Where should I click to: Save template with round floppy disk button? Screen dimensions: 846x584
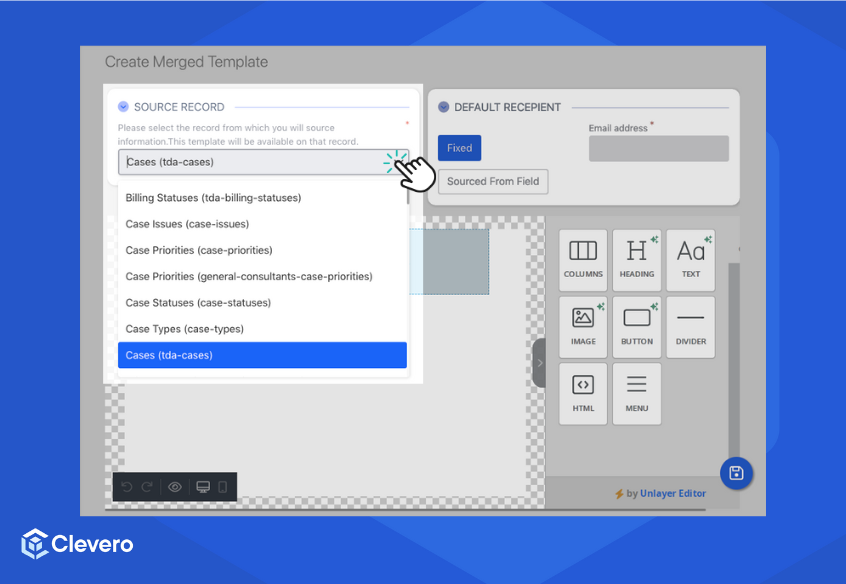click(736, 473)
